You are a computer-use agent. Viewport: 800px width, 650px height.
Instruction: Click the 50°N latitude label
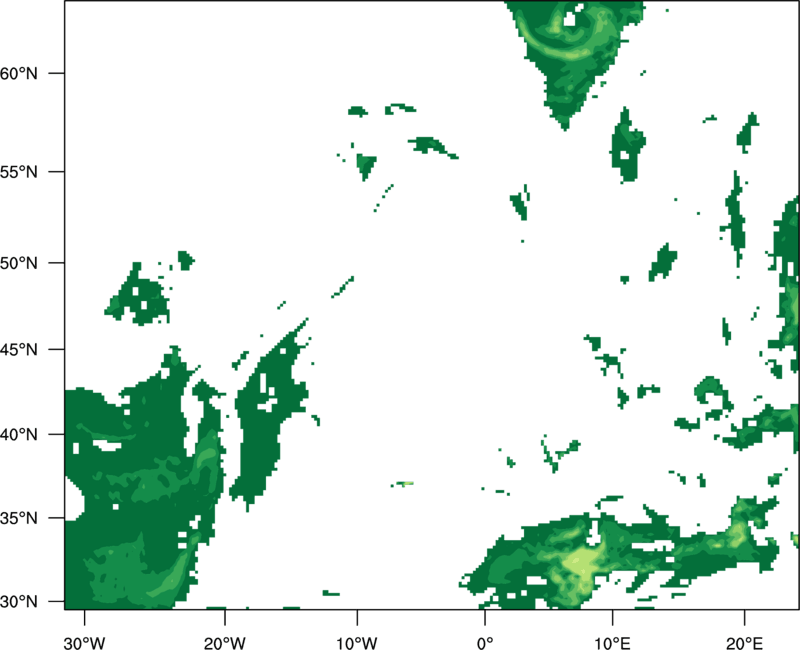point(18,263)
